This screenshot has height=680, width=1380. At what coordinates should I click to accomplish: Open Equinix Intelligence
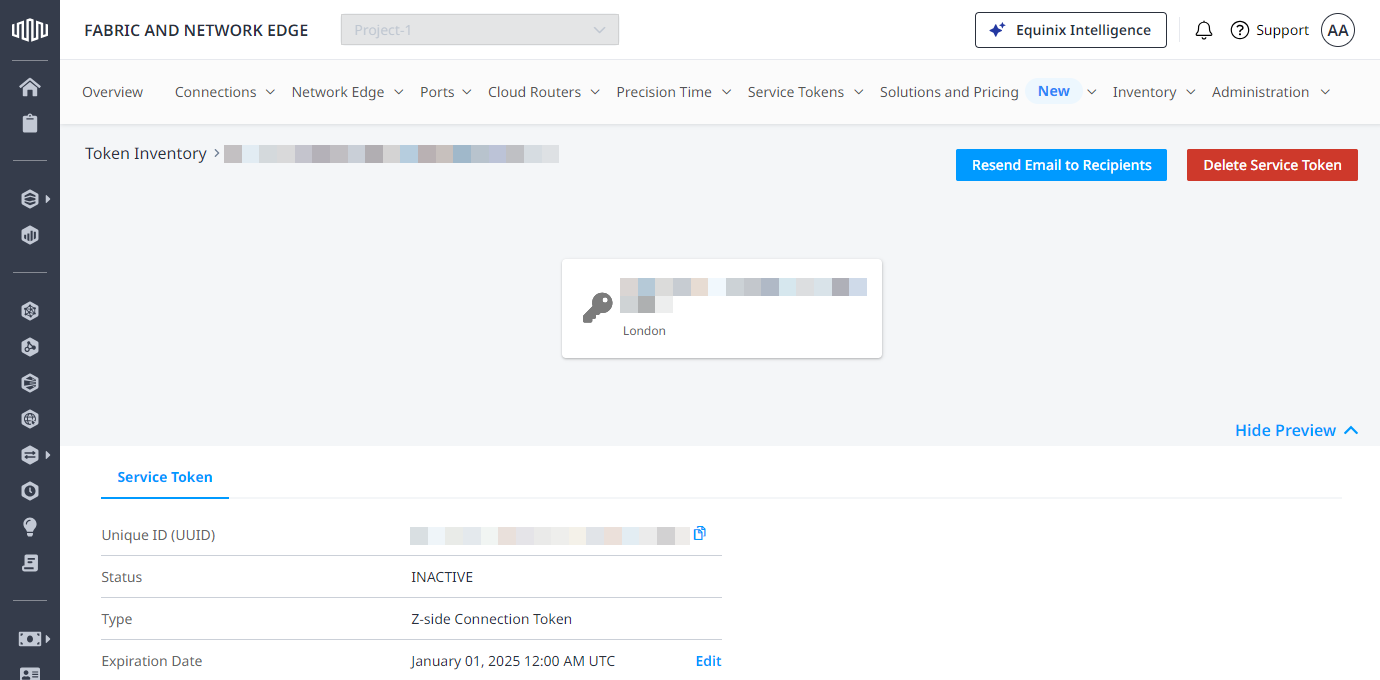coord(1070,30)
